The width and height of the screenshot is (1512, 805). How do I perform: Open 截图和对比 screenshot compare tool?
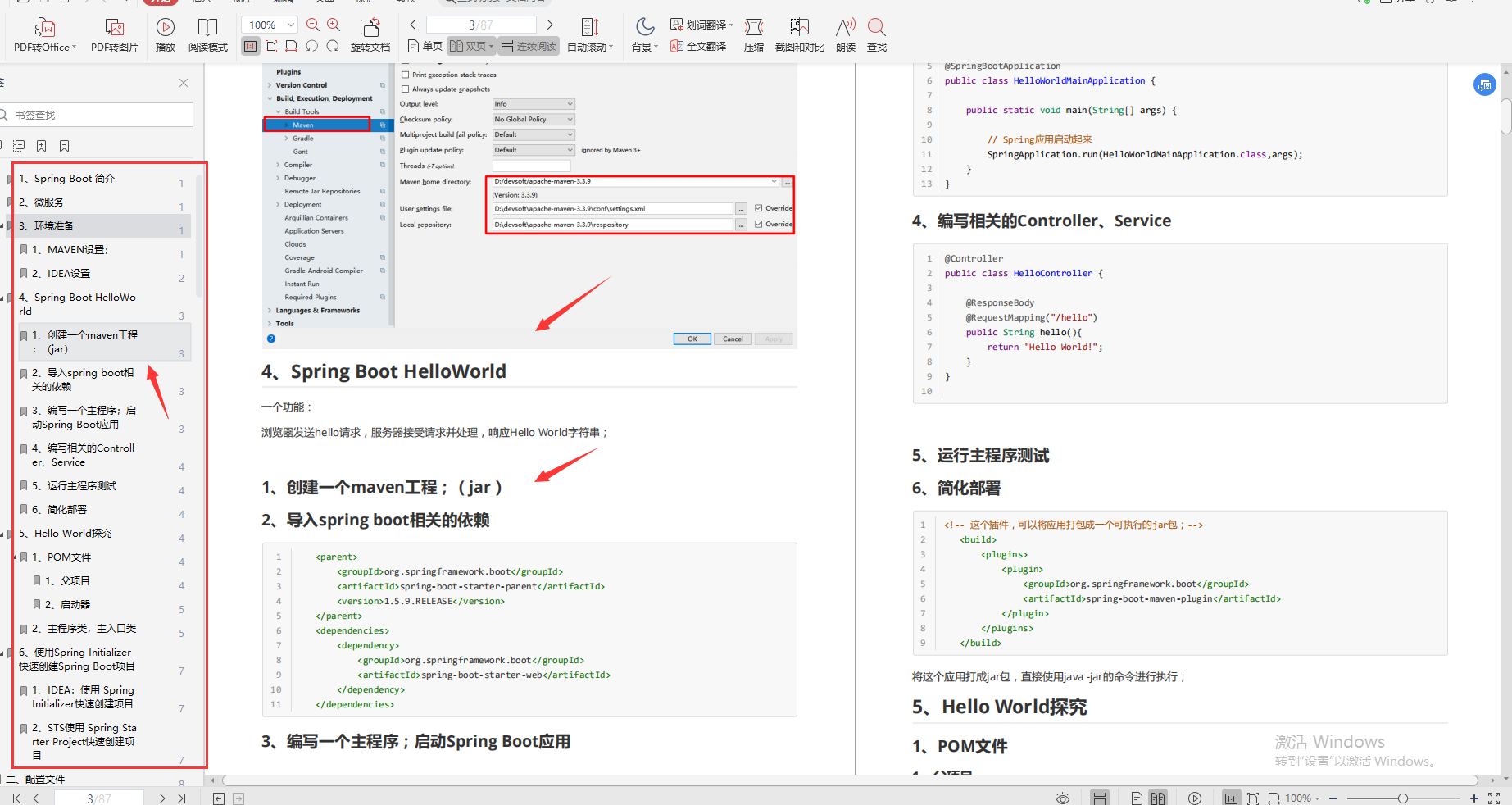click(800, 35)
